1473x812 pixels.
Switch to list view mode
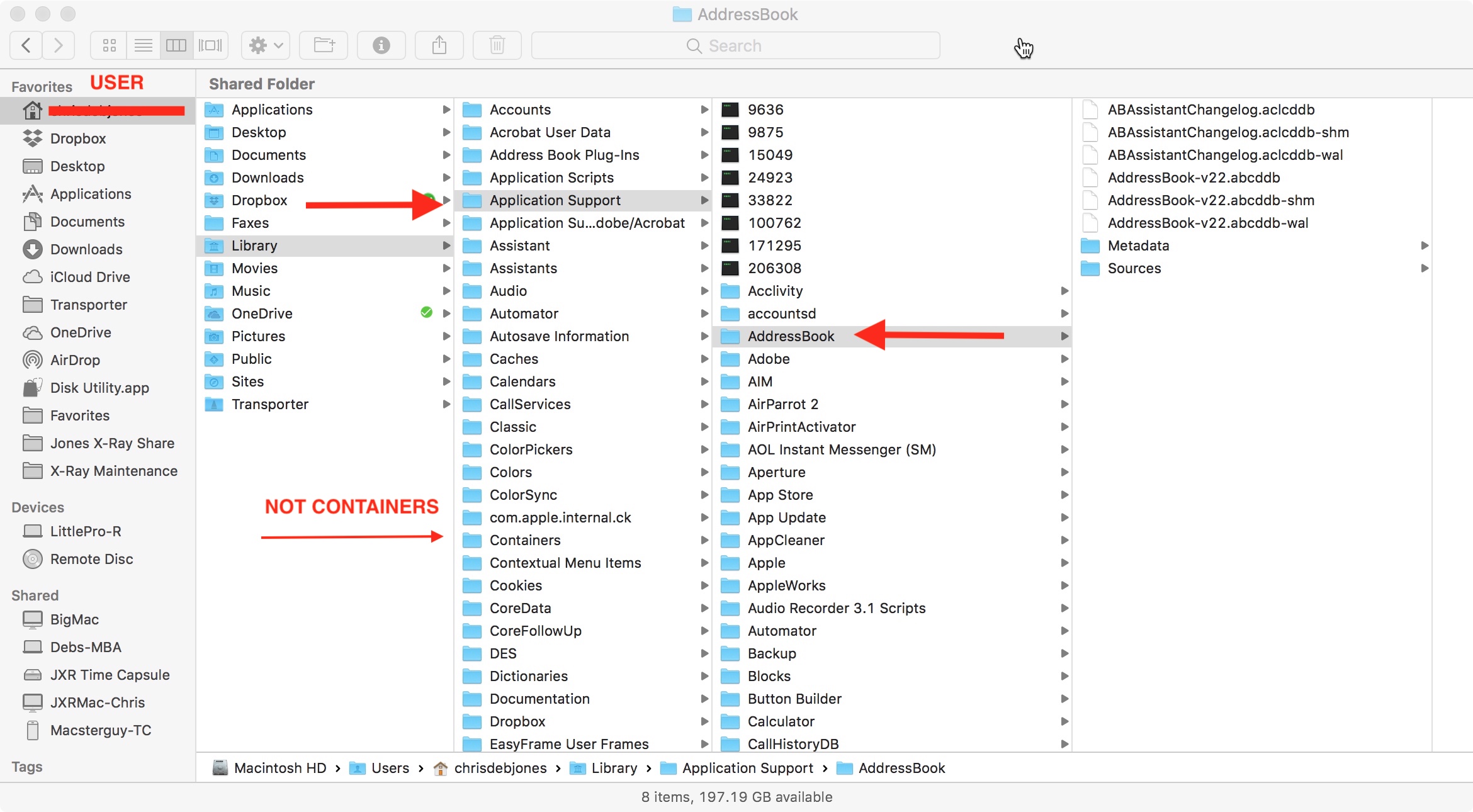(144, 45)
